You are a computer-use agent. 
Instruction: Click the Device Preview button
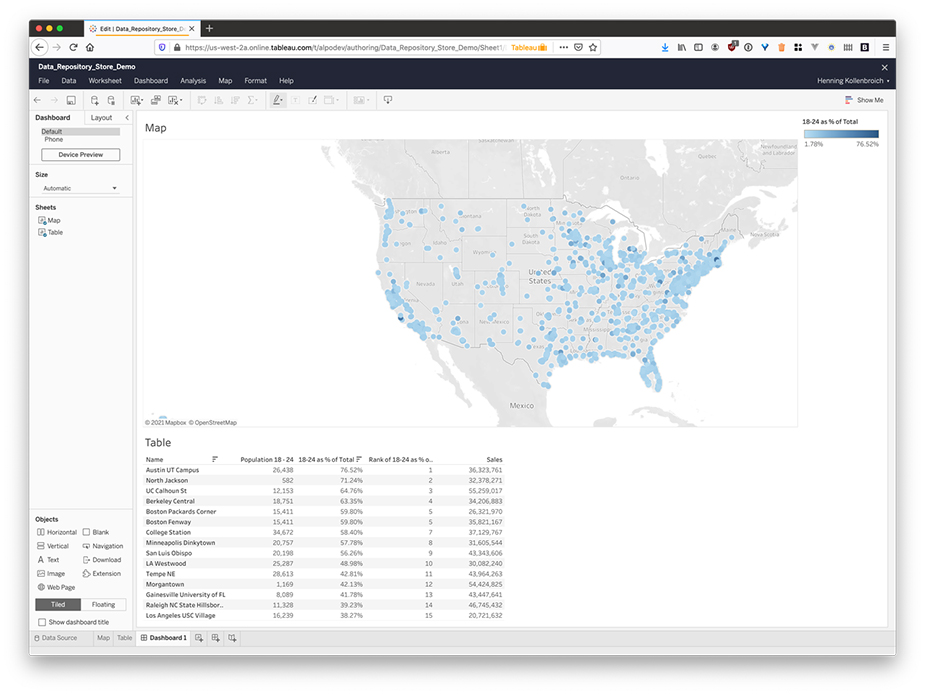point(81,155)
